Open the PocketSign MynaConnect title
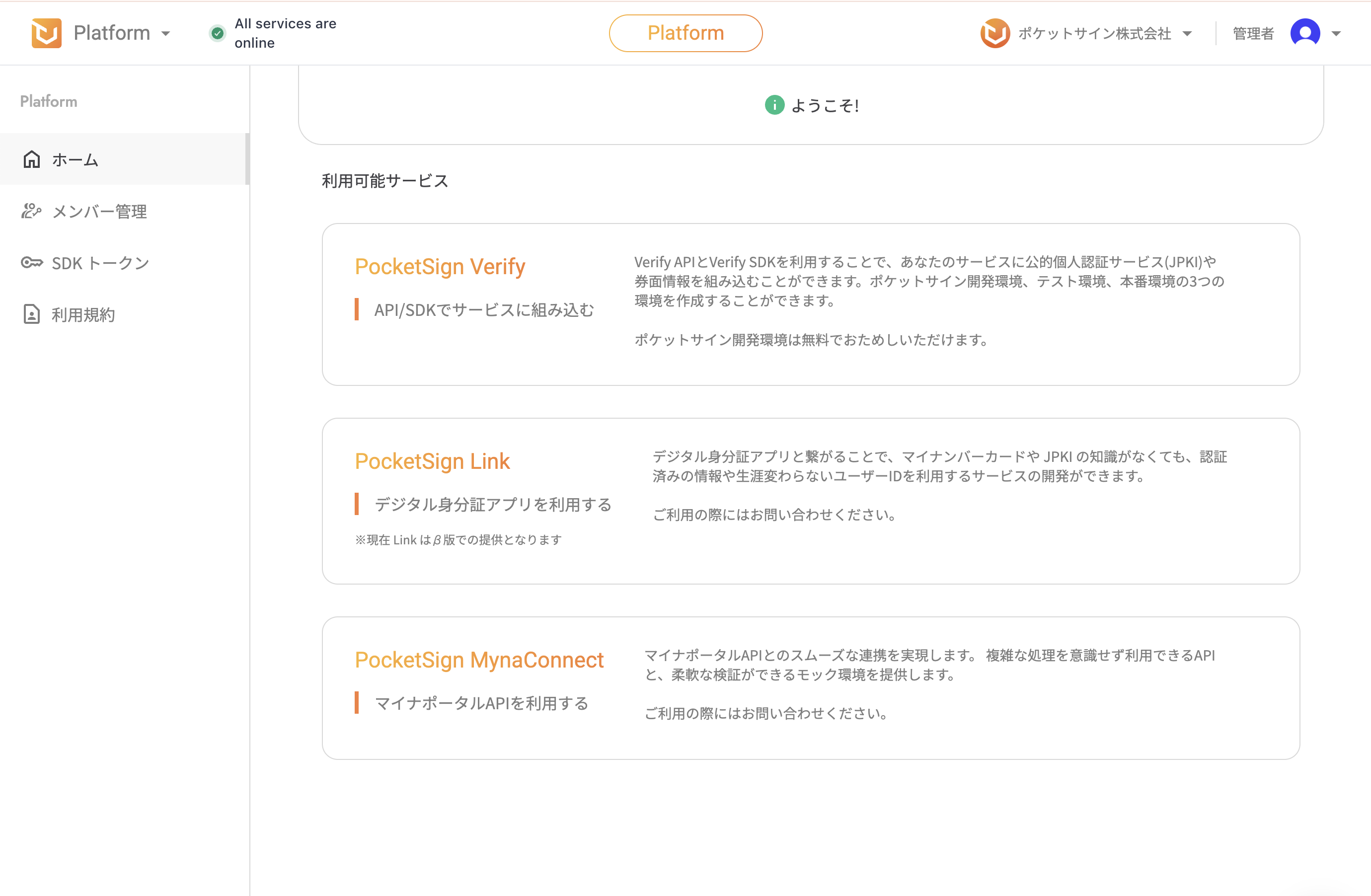 pyautogui.click(x=479, y=660)
